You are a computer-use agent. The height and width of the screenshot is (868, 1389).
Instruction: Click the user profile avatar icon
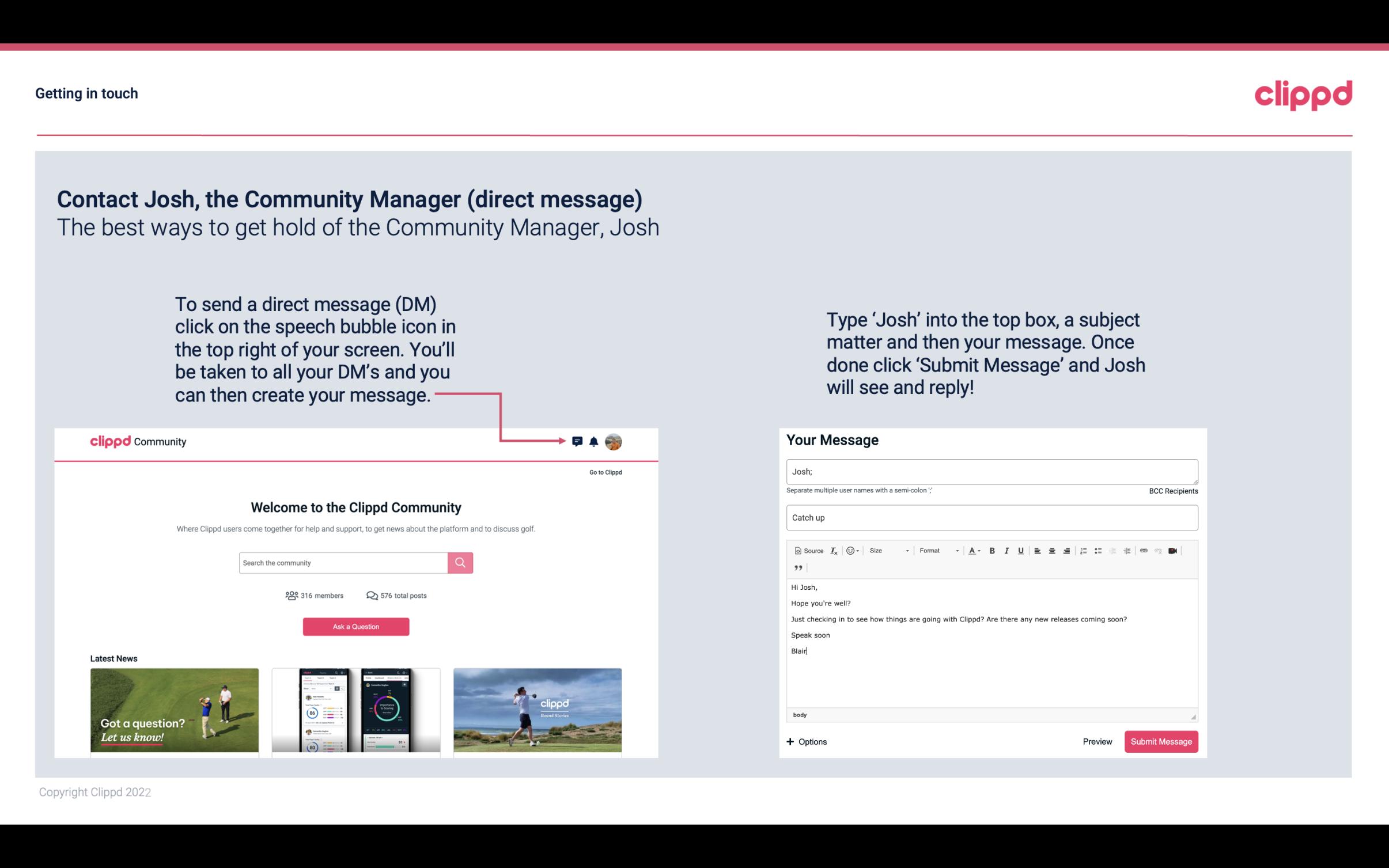coord(613,441)
